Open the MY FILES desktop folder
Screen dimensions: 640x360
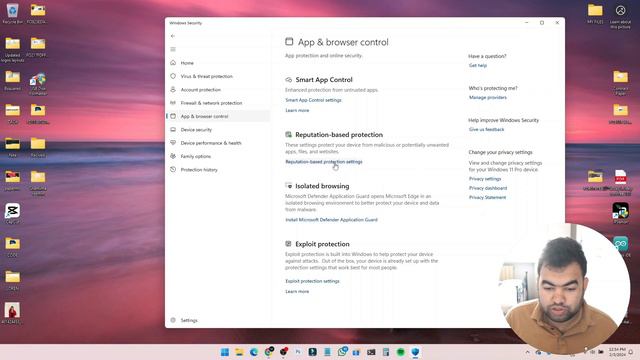pyautogui.click(x=595, y=13)
